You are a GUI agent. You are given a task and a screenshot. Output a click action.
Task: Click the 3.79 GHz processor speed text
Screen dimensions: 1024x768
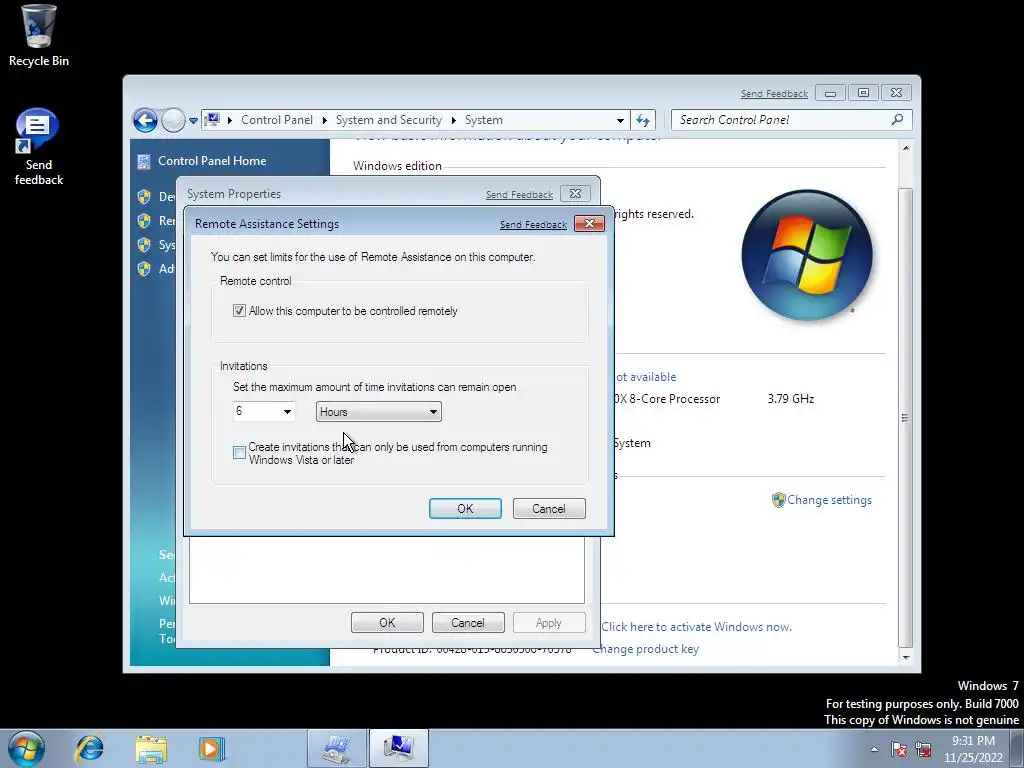click(791, 399)
